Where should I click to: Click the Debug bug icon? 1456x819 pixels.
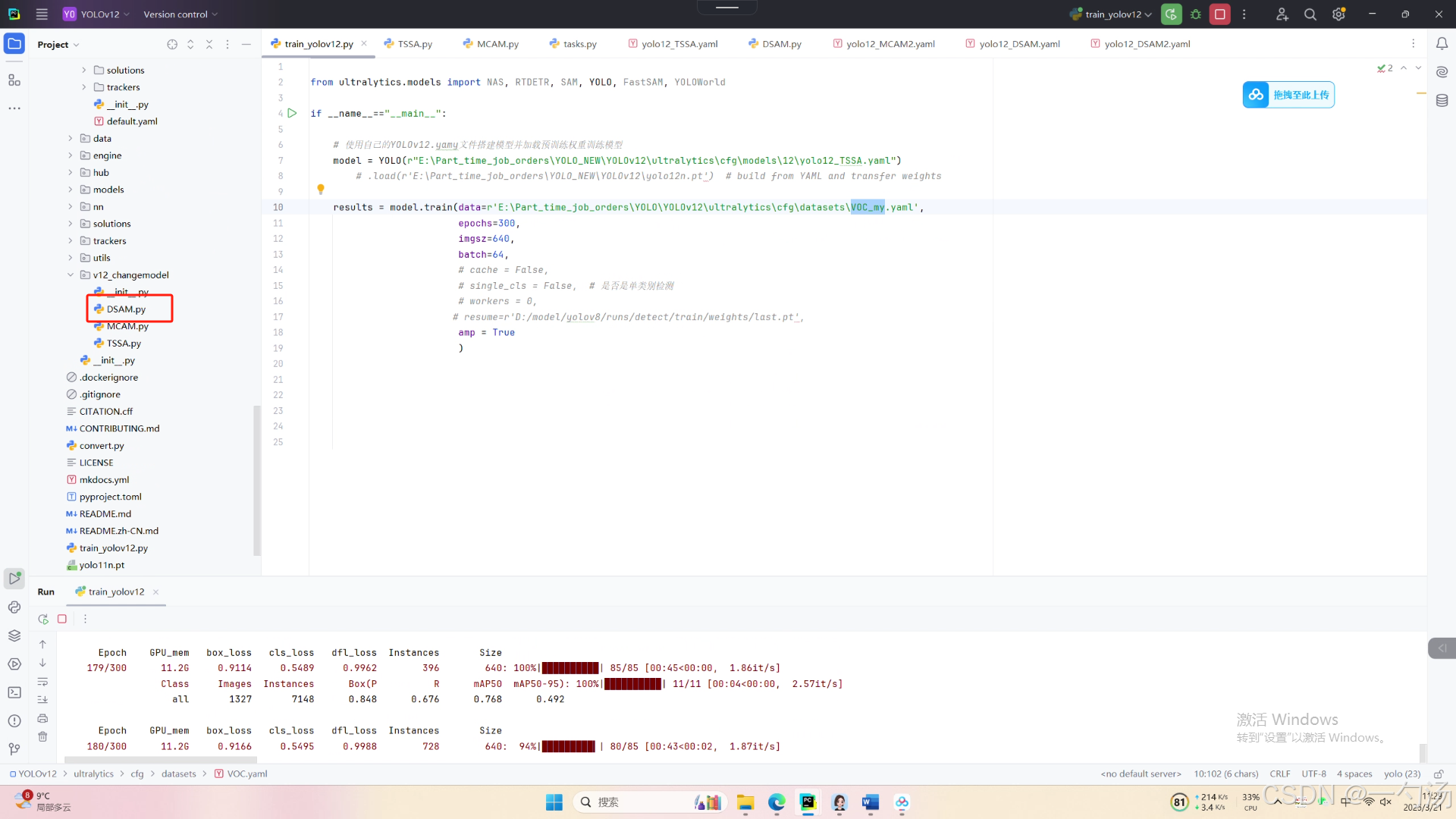point(1196,14)
